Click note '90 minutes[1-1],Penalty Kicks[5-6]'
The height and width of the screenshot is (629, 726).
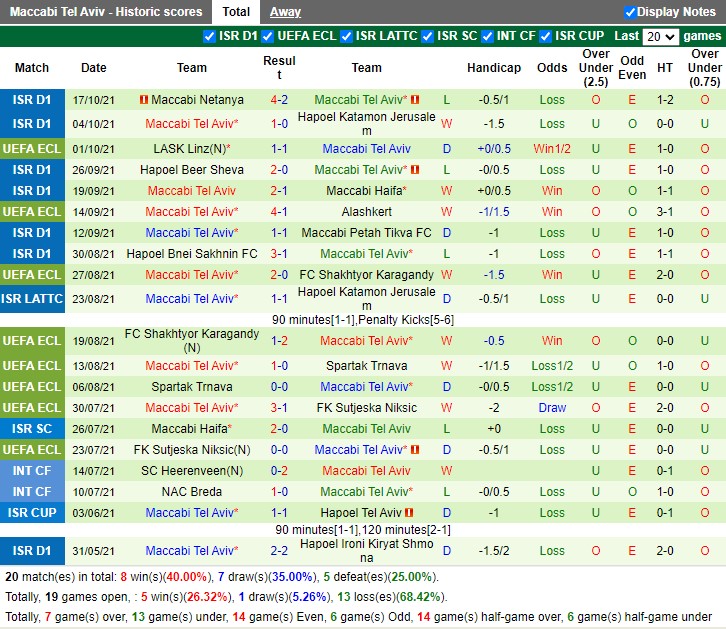[363, 320]
